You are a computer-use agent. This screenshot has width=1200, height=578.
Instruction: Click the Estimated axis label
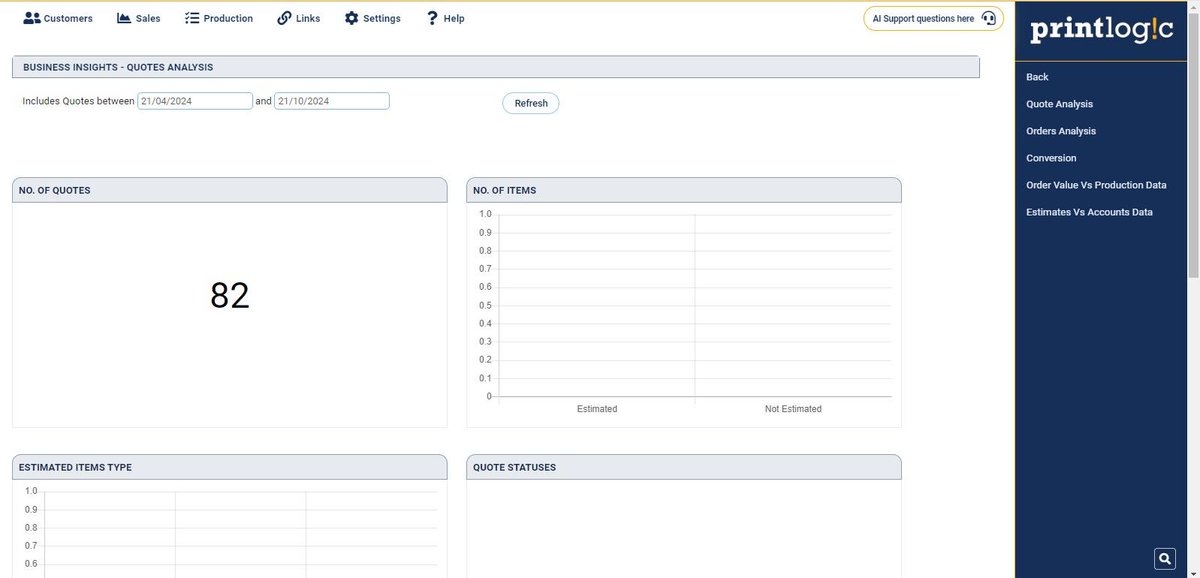[x=597, y=409]
